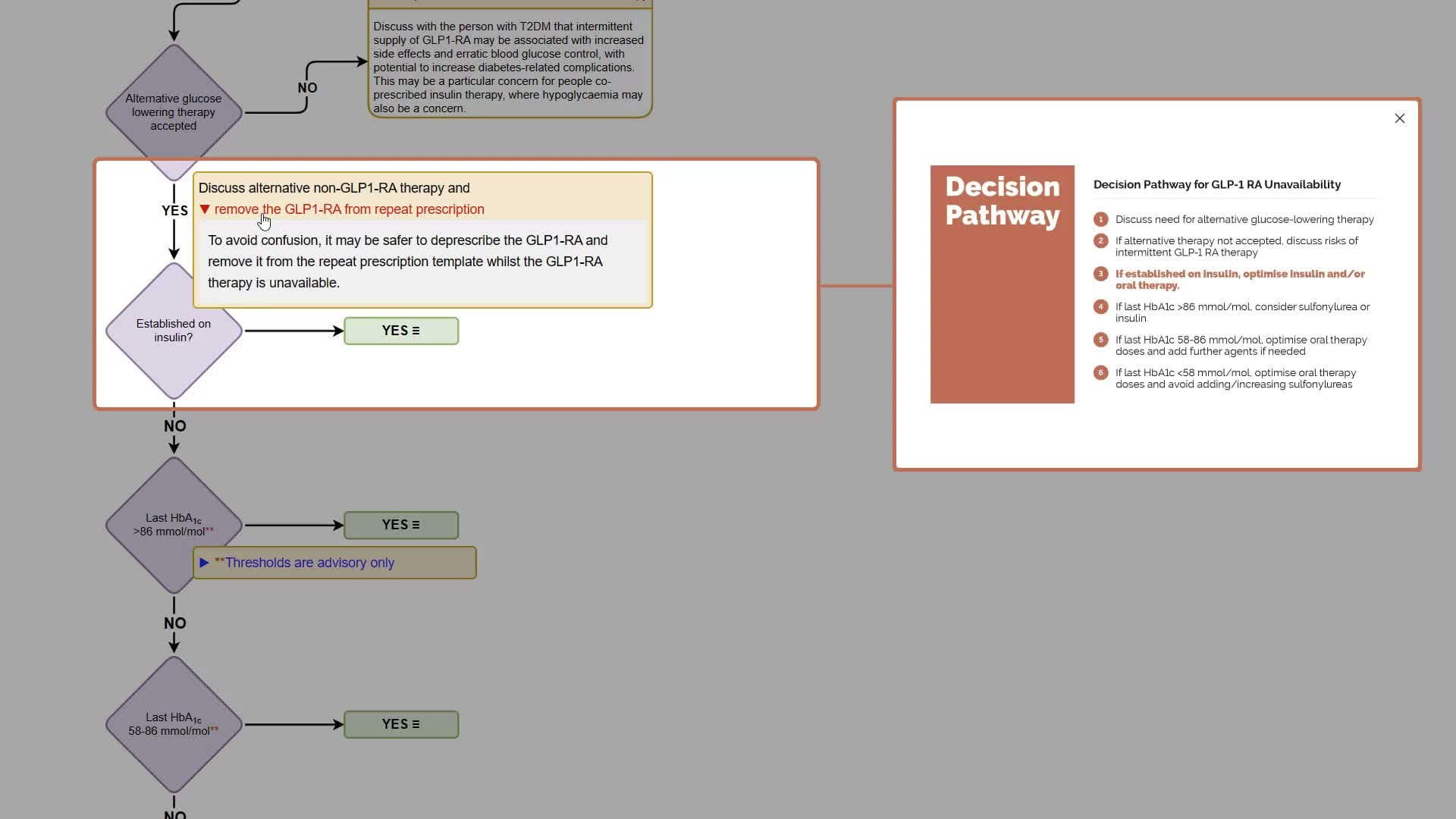Screen dimensions: 1456x819
Task: Open YES box beside HbA1c 58-86 mmol/mol
Action: pos(400,724)
